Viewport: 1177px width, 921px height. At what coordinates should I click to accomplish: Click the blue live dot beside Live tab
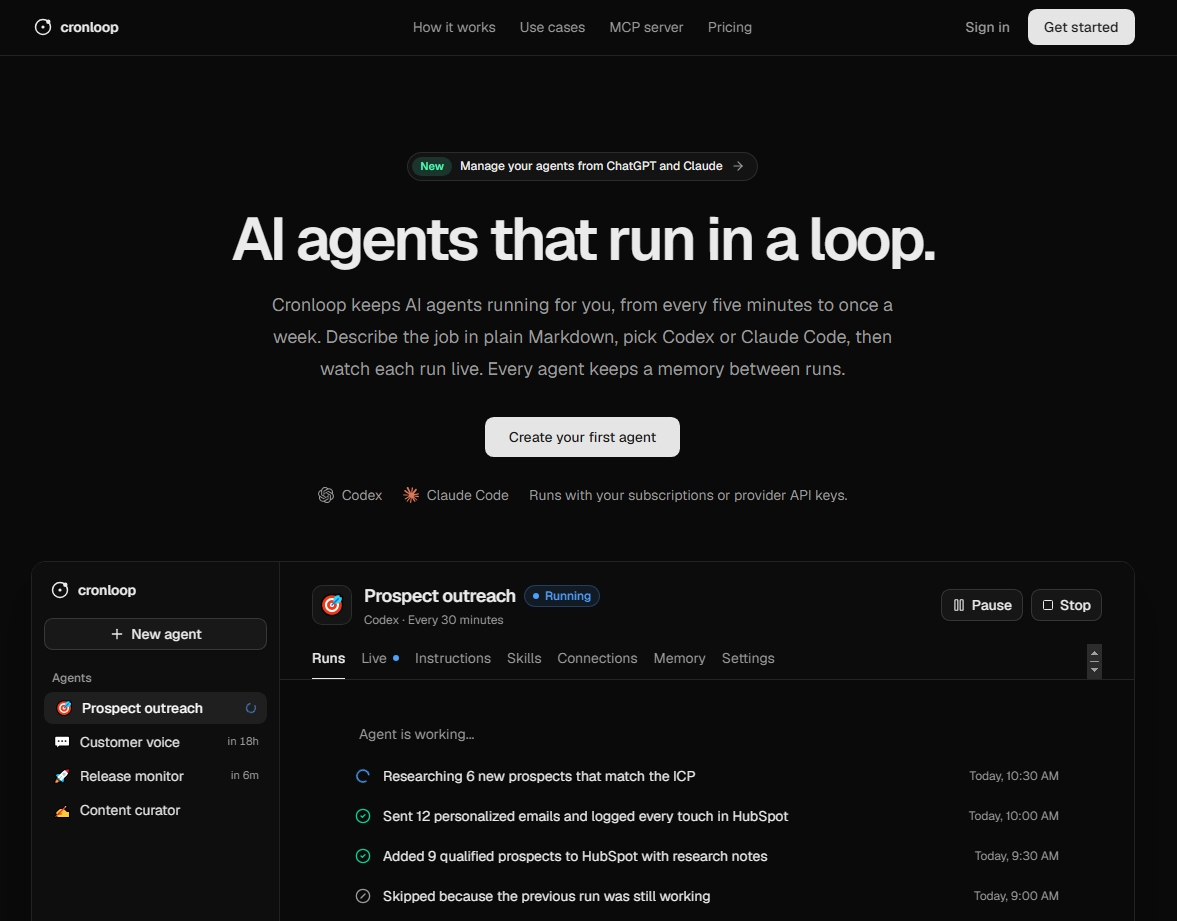pyautogui.click(x=396, y=658)
